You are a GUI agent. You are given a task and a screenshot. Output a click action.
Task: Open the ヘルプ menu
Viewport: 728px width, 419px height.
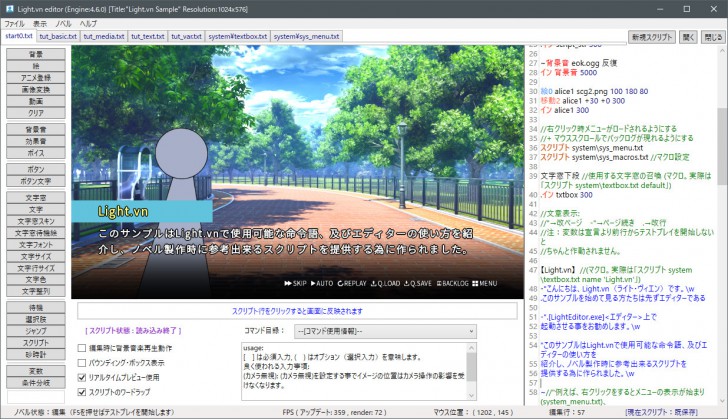click(88, 24)
